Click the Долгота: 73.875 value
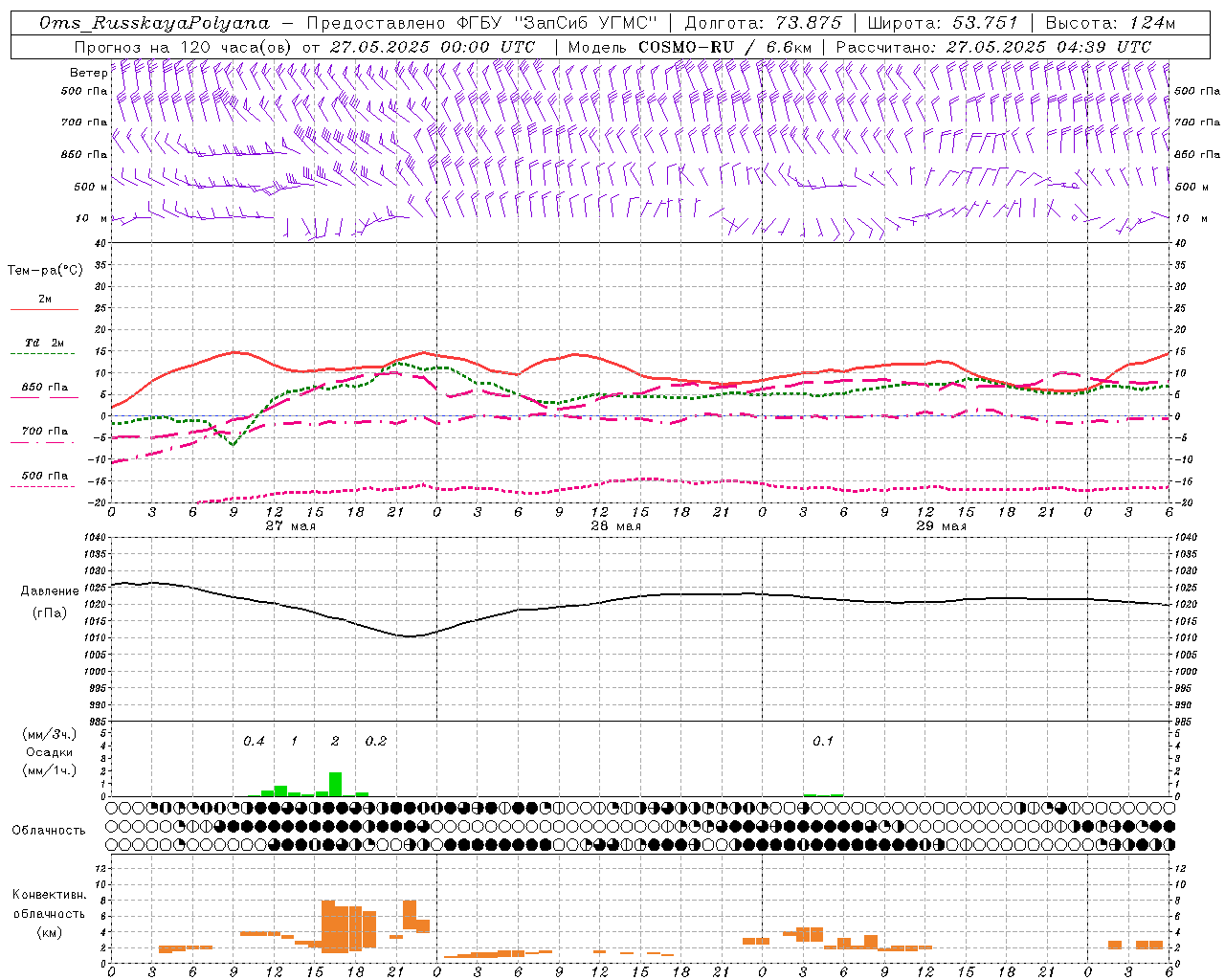The width and height of the screenshot is (1225, 980). pos(764,23)
